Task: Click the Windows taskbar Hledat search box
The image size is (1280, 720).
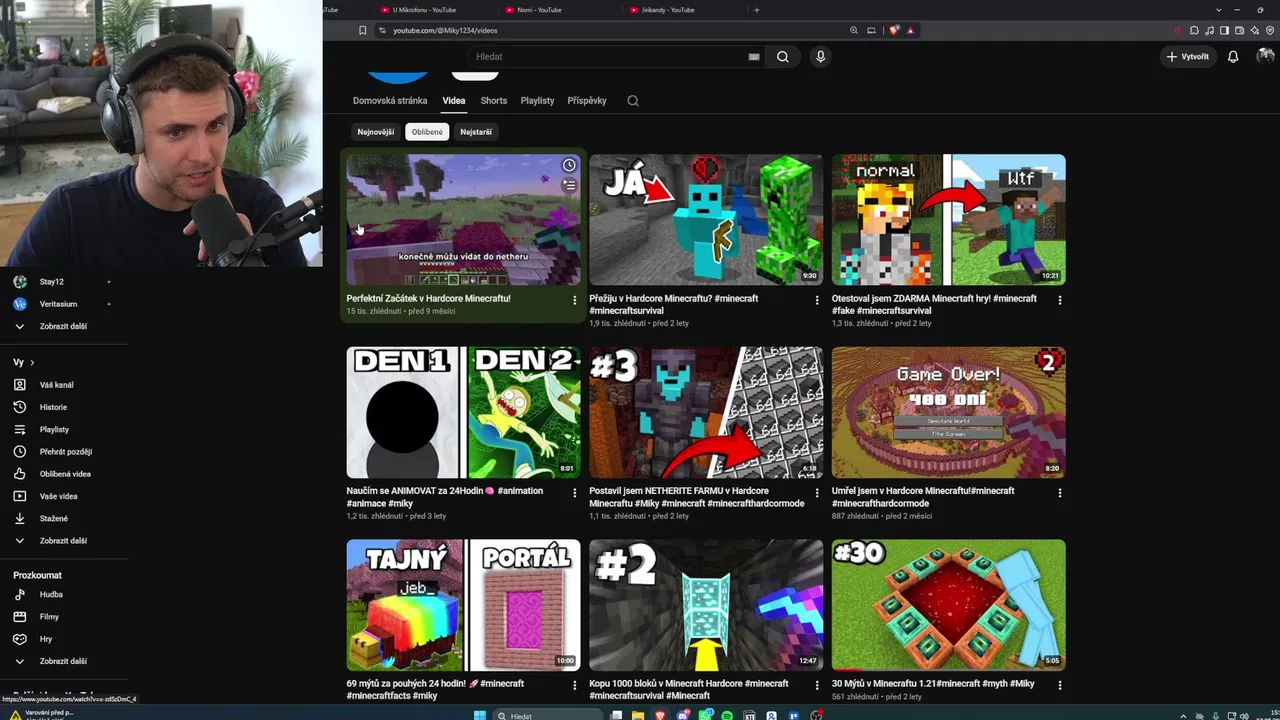Action: [x=548, y=715]
